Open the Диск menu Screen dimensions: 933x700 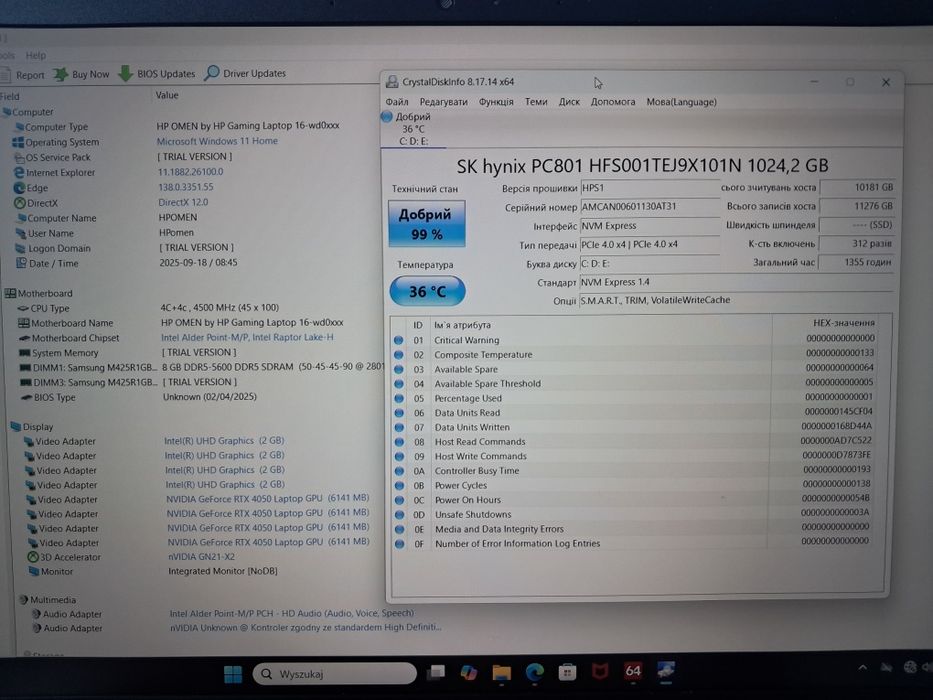(569, 102)
